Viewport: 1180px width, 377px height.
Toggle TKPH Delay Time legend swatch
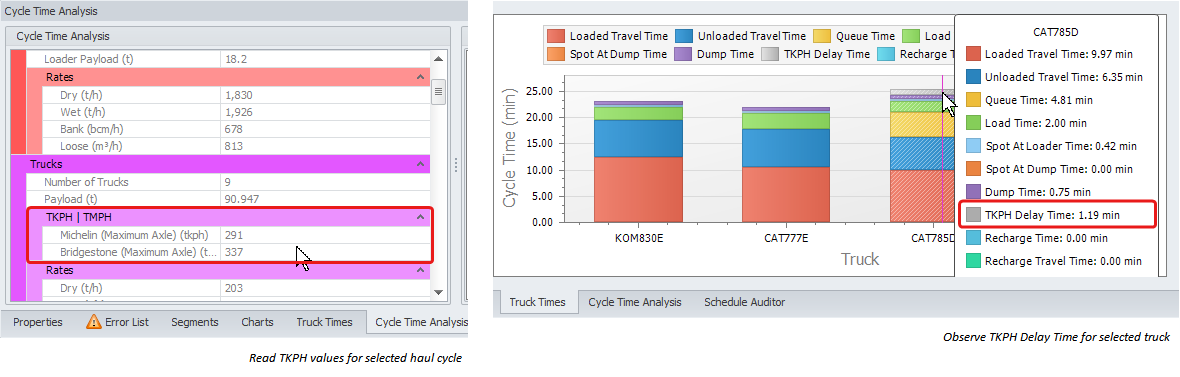[770, 54]
